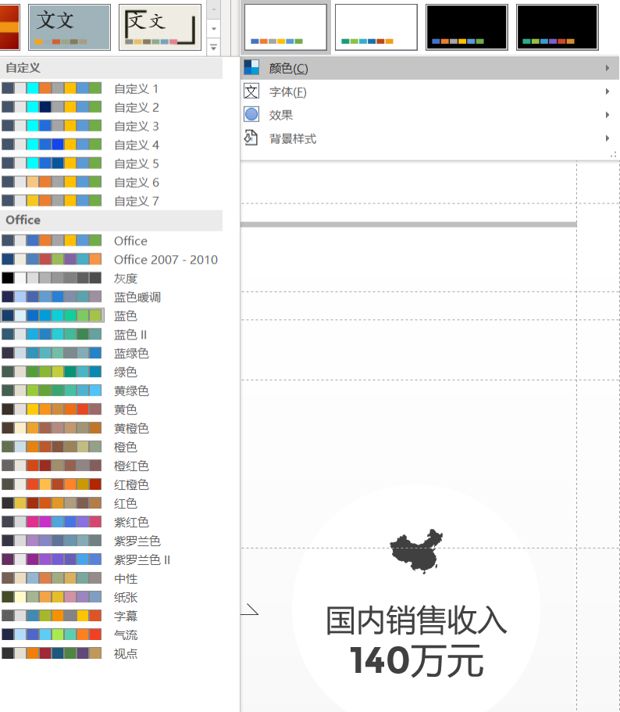620x712 pixels.
Task: Click the background styles paint icon
Action: coord(251,138)
